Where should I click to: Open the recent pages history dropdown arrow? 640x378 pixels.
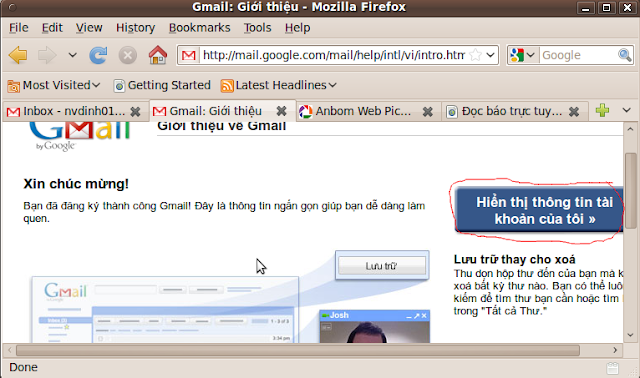click(x=73, y=55)
